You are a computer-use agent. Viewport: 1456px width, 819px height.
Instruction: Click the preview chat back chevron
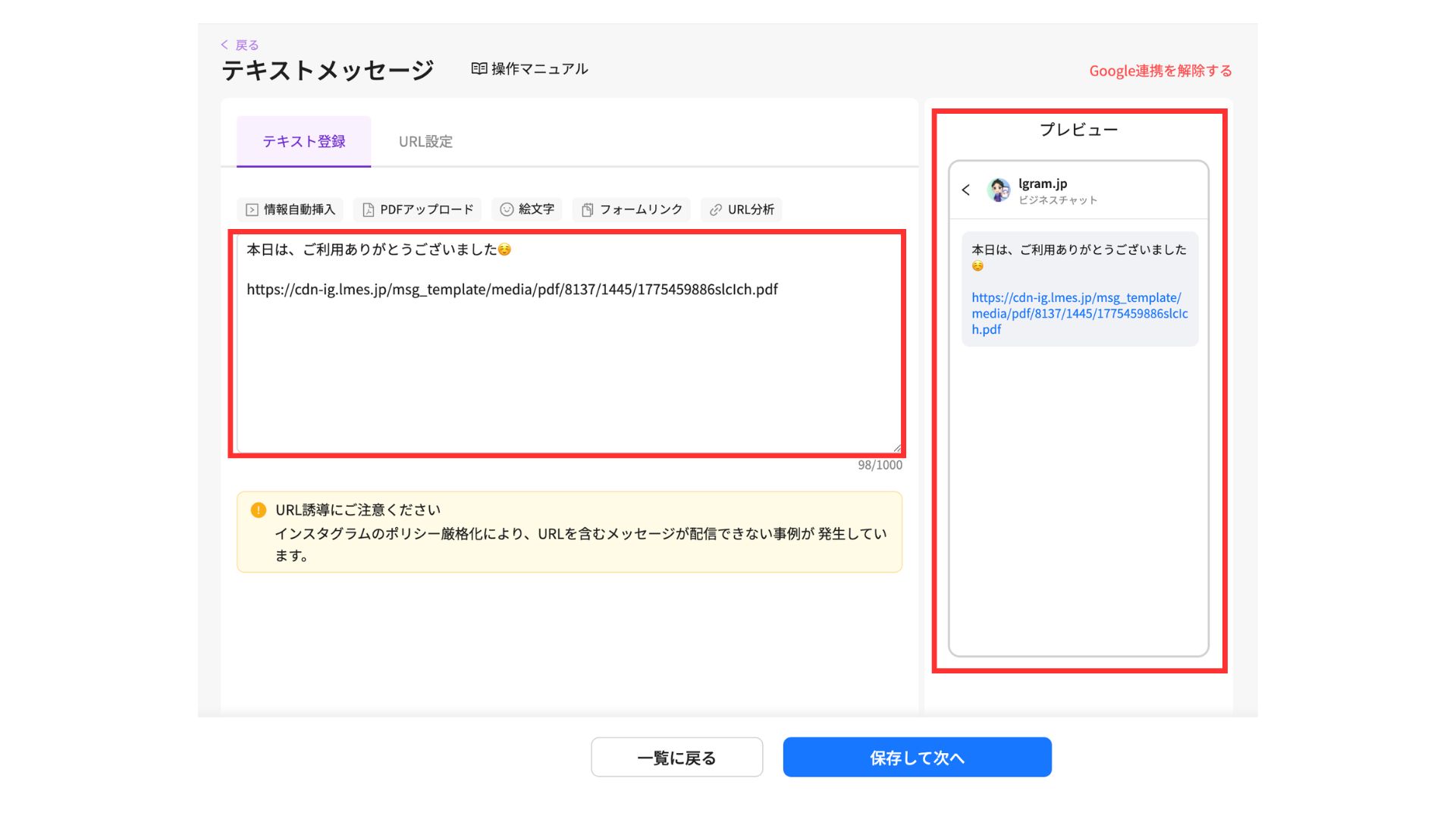(966, 190)
